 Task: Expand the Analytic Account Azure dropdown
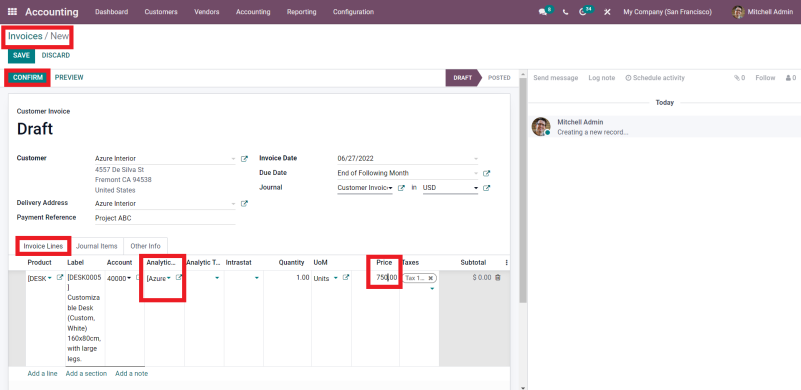169,278
